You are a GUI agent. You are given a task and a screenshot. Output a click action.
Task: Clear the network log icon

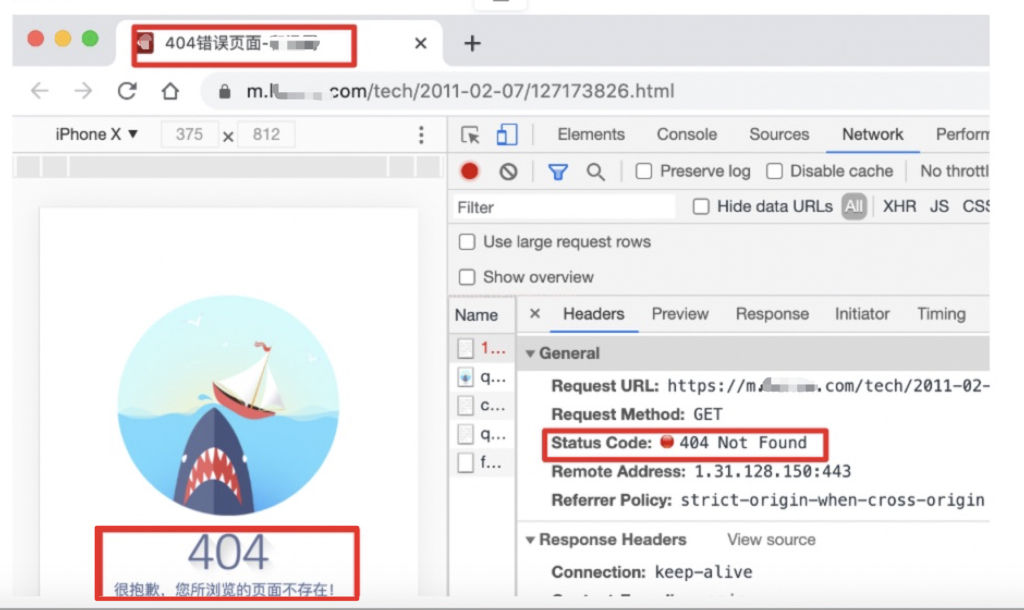[508, 171]
